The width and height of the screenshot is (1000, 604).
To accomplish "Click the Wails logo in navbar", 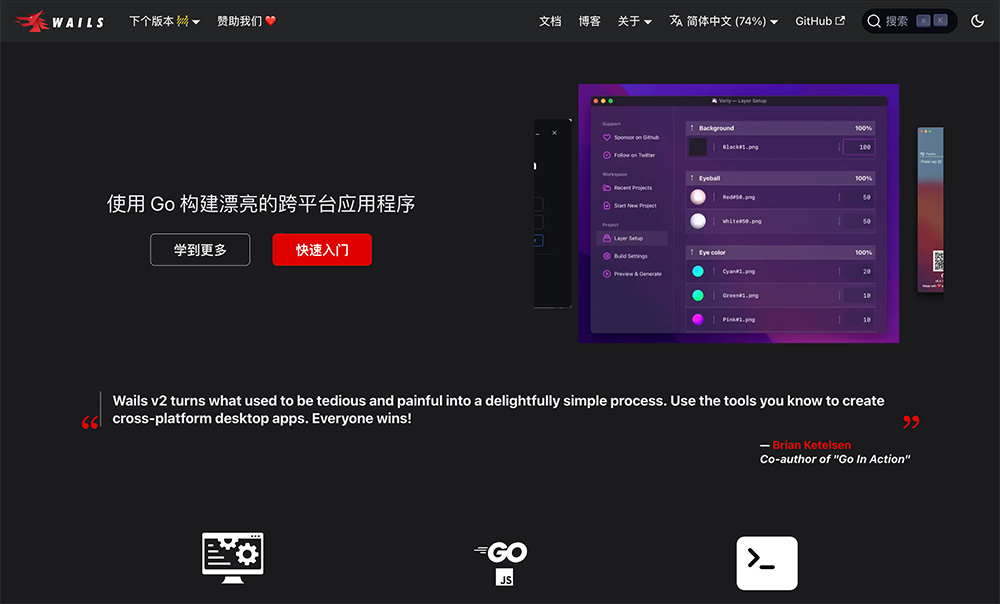I will (x=60, y=21).
